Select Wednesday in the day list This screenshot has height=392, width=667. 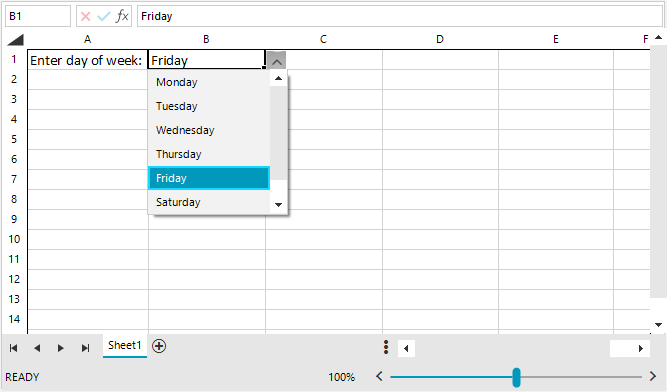(209, 130)
